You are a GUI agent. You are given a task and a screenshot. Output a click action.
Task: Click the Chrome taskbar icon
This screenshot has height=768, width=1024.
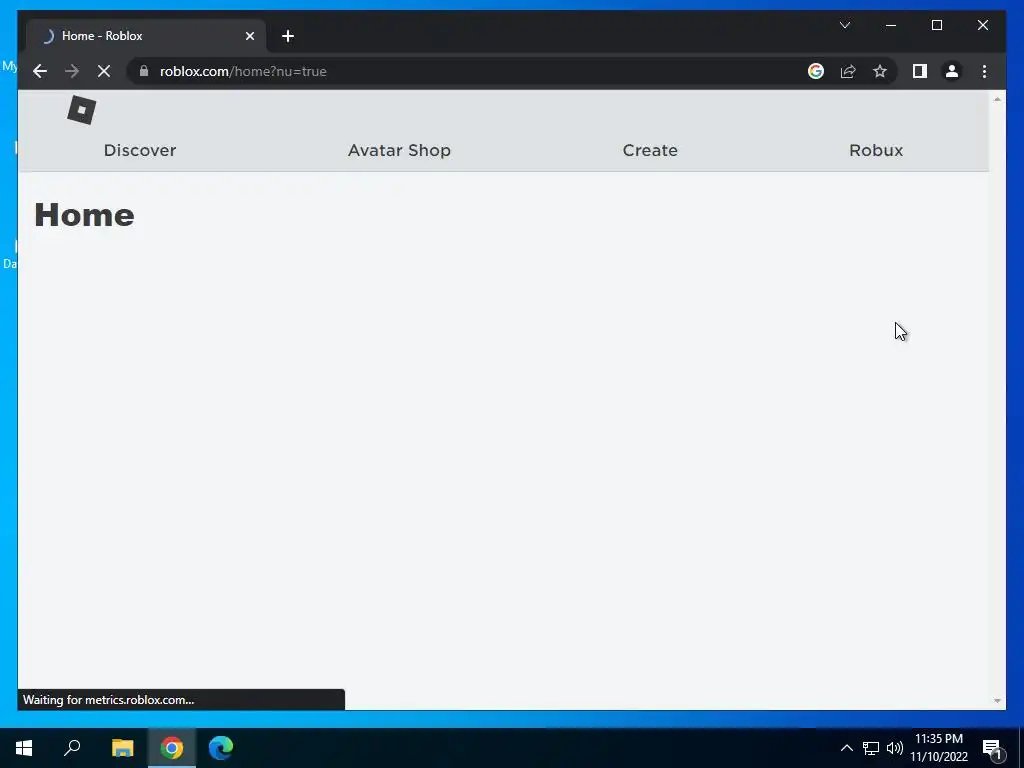click(172, 748)
